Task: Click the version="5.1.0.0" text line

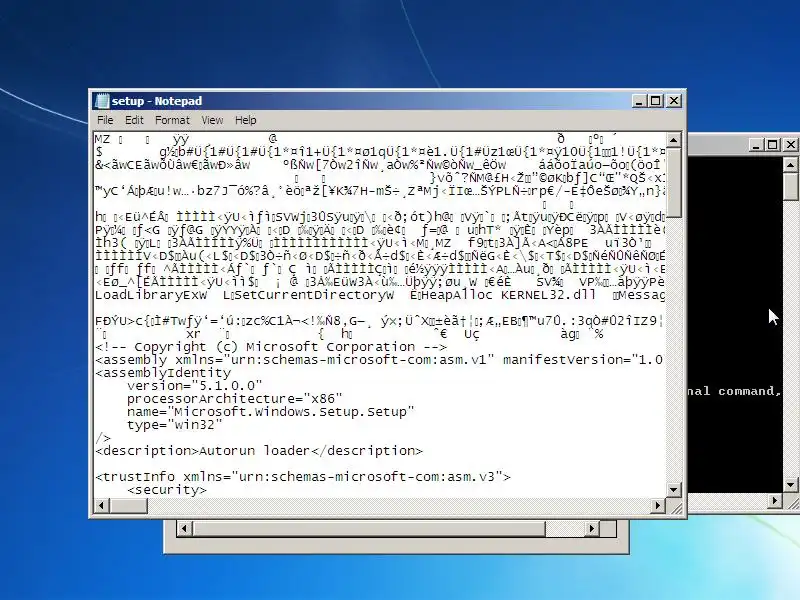Action: (194, 386)
